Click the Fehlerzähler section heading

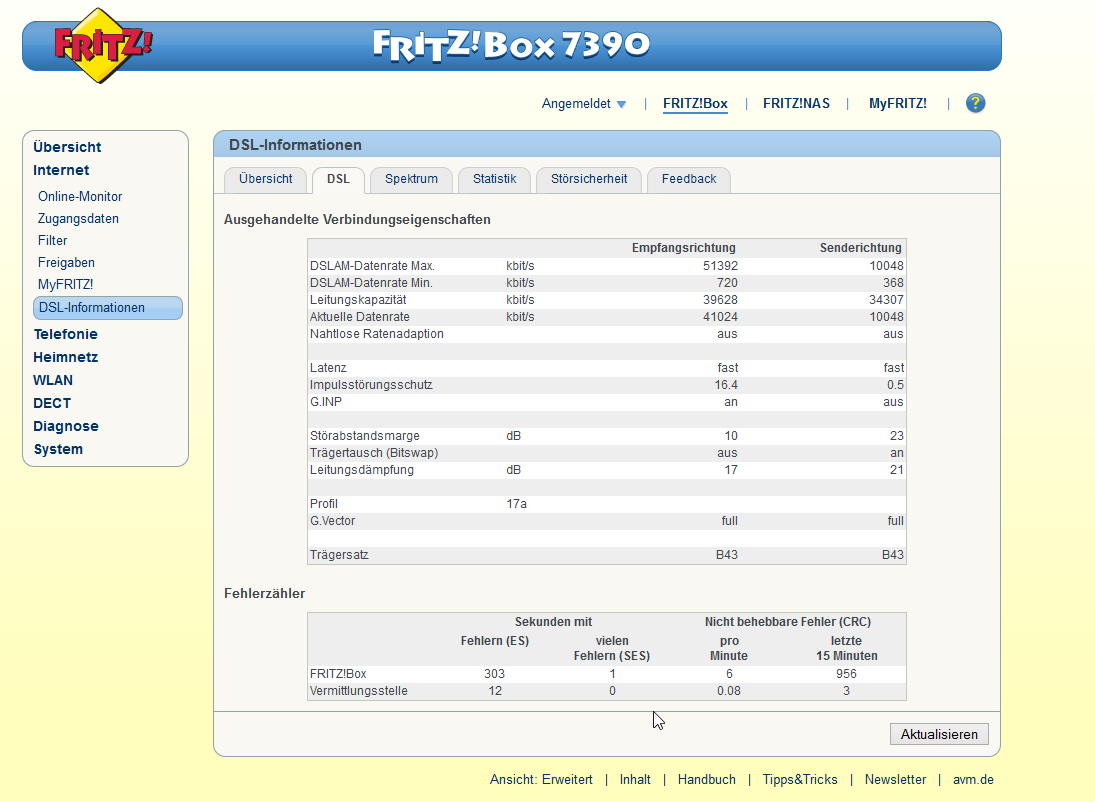pos(264,593)
